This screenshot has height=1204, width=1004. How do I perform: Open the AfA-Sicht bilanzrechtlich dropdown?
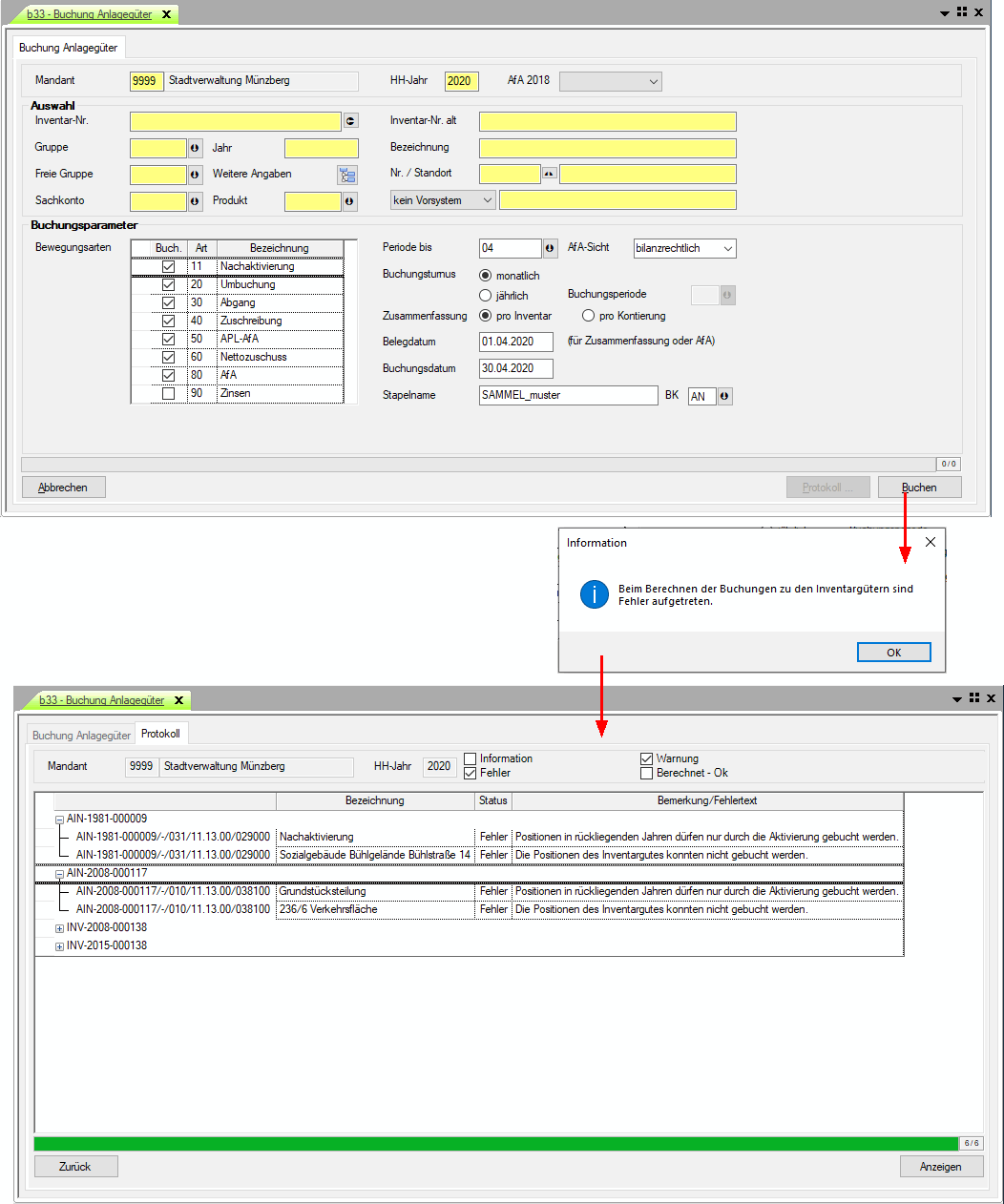coord(685,248)
